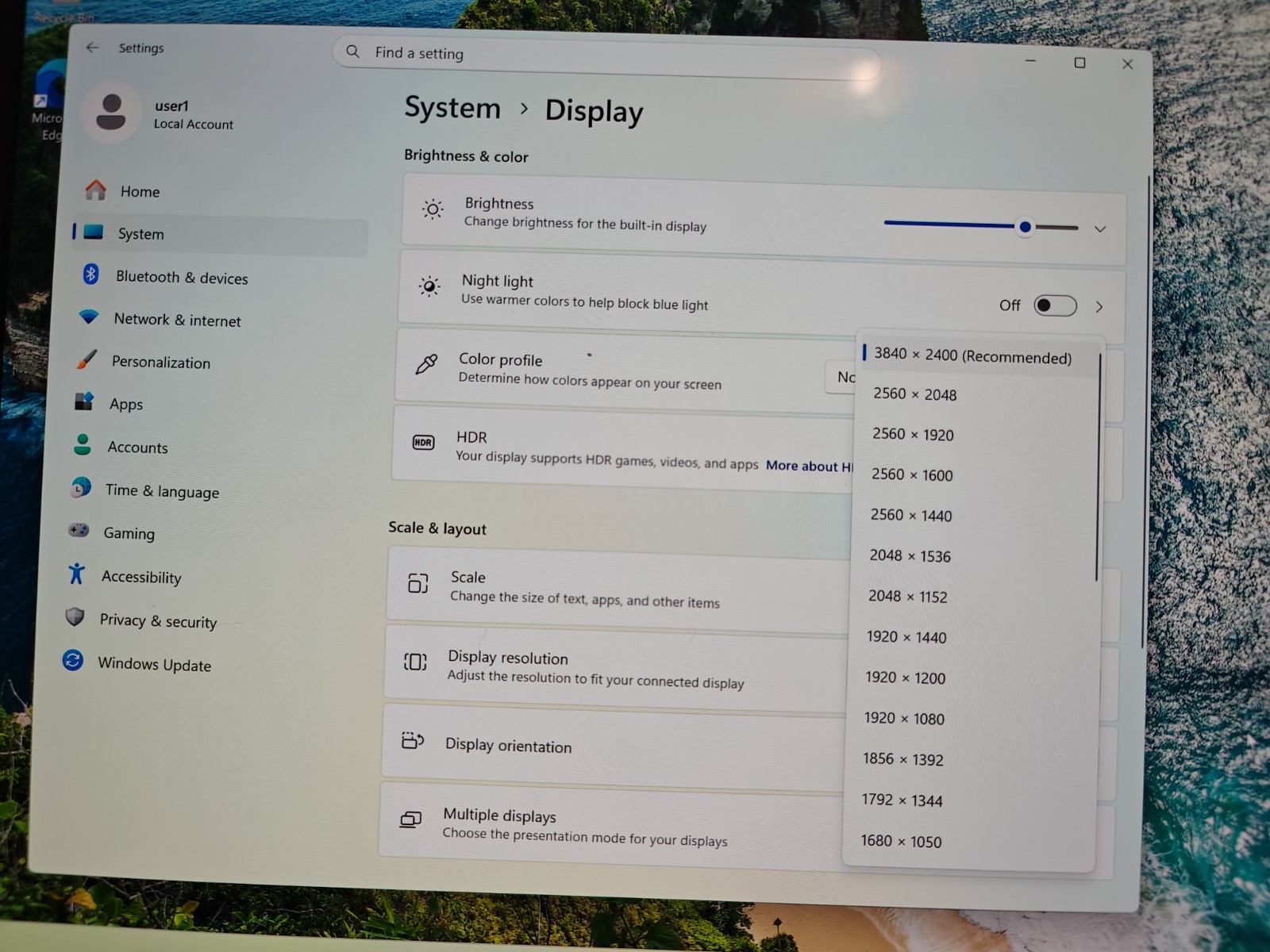Click the search magnifier icon
Viewport: 1270px width, 952px height.
[x=352, y=52]
